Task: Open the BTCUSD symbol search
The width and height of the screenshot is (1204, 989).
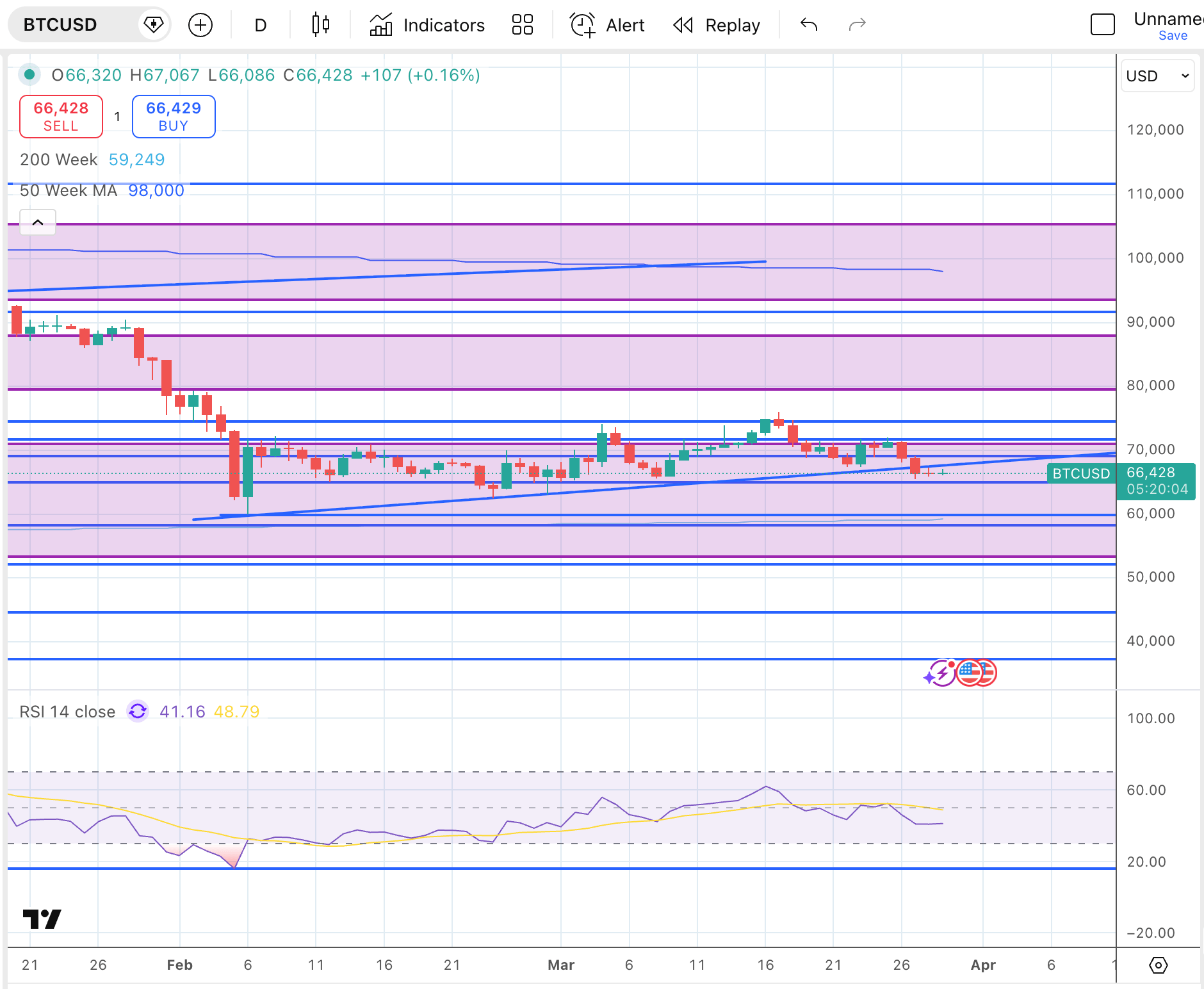Action: click(60, 25)
